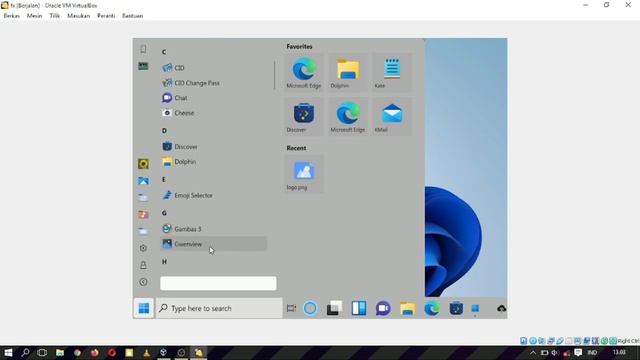Click Microsoft Edge tile beside KMail tile
The width and height of the screenshot is (640, 360).
tap(348, 117)
